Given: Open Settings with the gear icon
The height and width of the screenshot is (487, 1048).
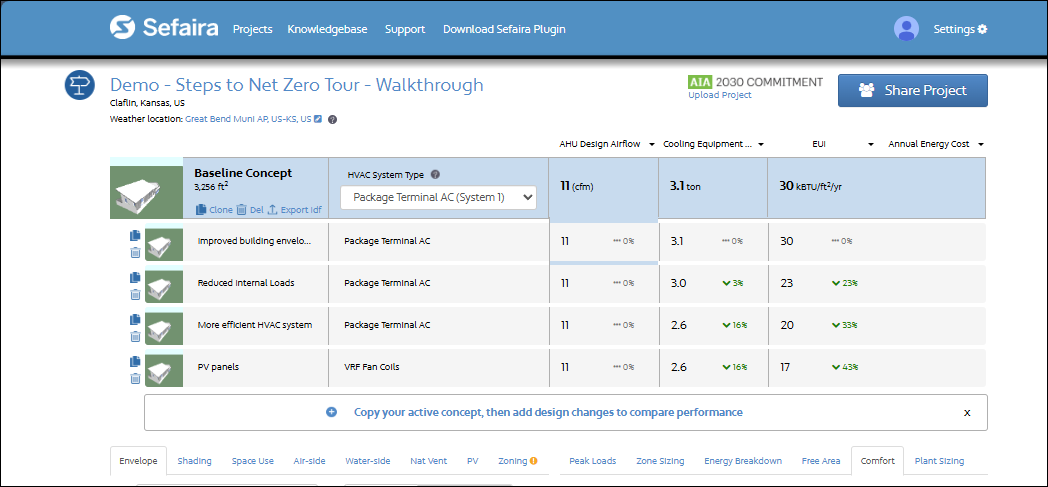Looking at the screenshot, I should pyautogui.click(x=960, y=29).
